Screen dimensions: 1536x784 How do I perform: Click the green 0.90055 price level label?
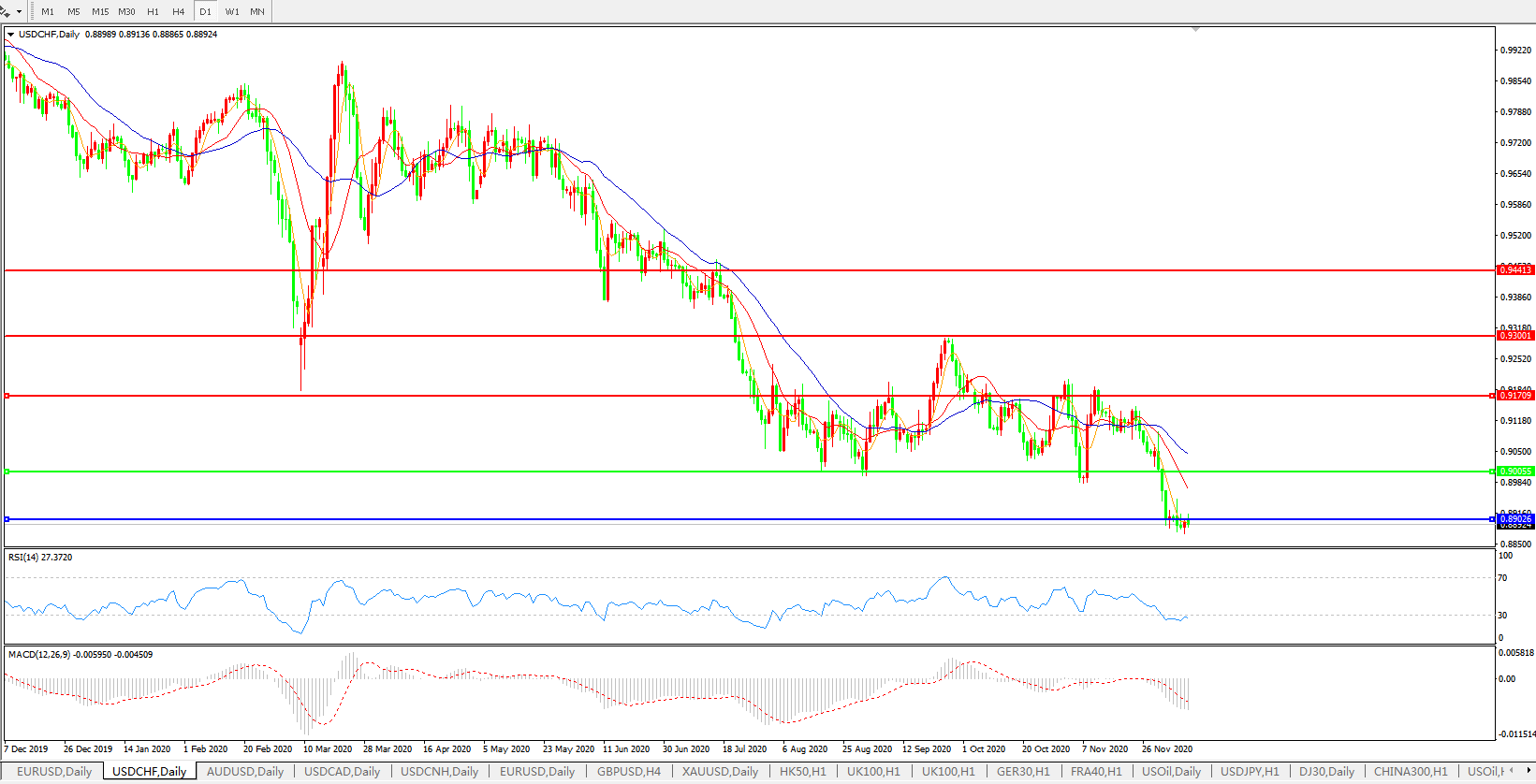click(1515, 472)
